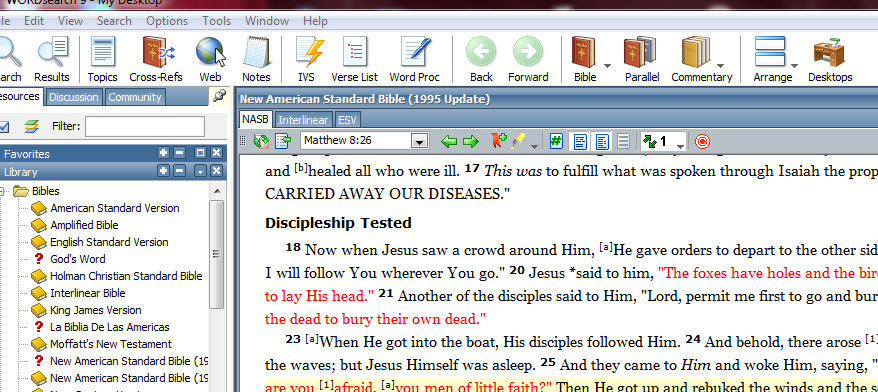Click the document with green arrow icon
This screenshot has height=392, width=878.
[283, 141]
